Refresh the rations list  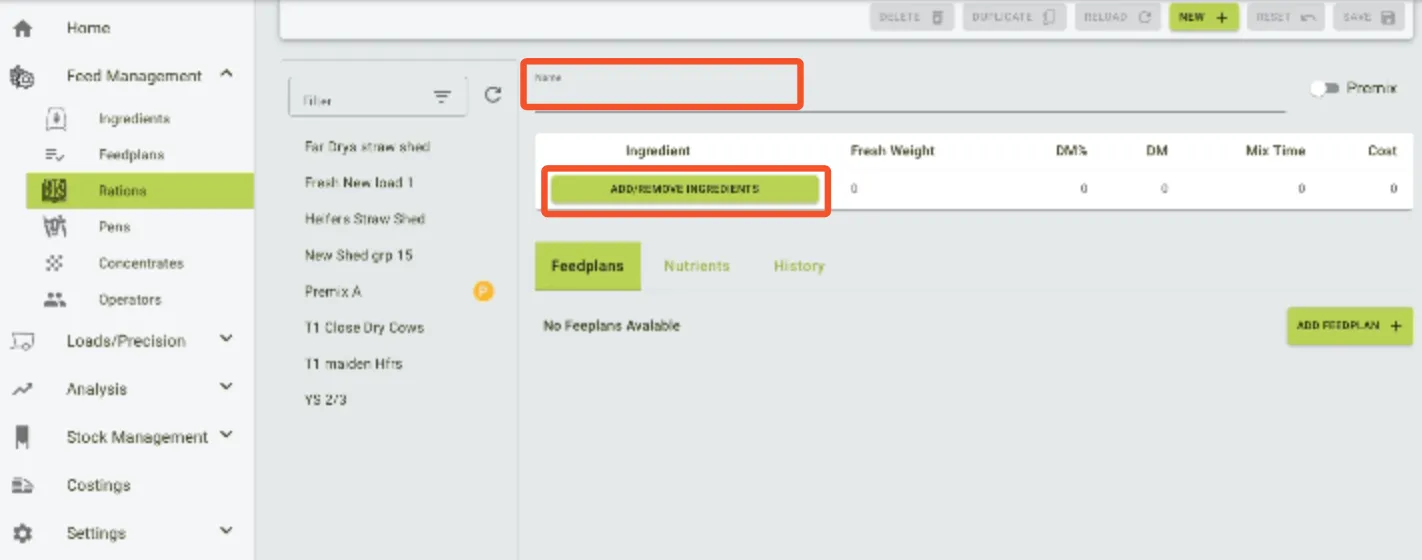[493, 95]
